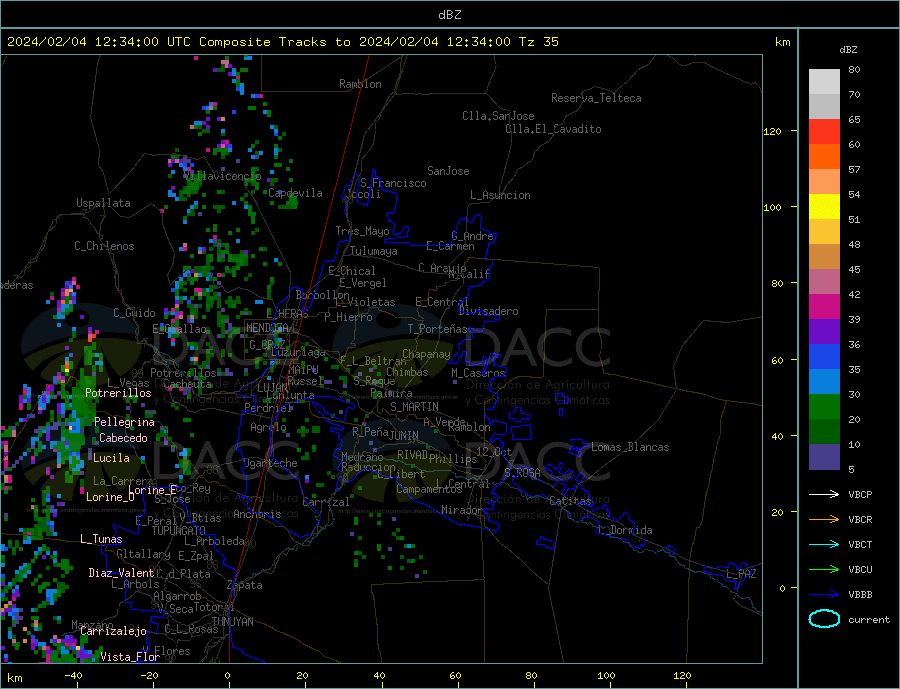Screen dimensions: 900x689
Task: Click the MENDOZA city label
Action: point(268,328)
